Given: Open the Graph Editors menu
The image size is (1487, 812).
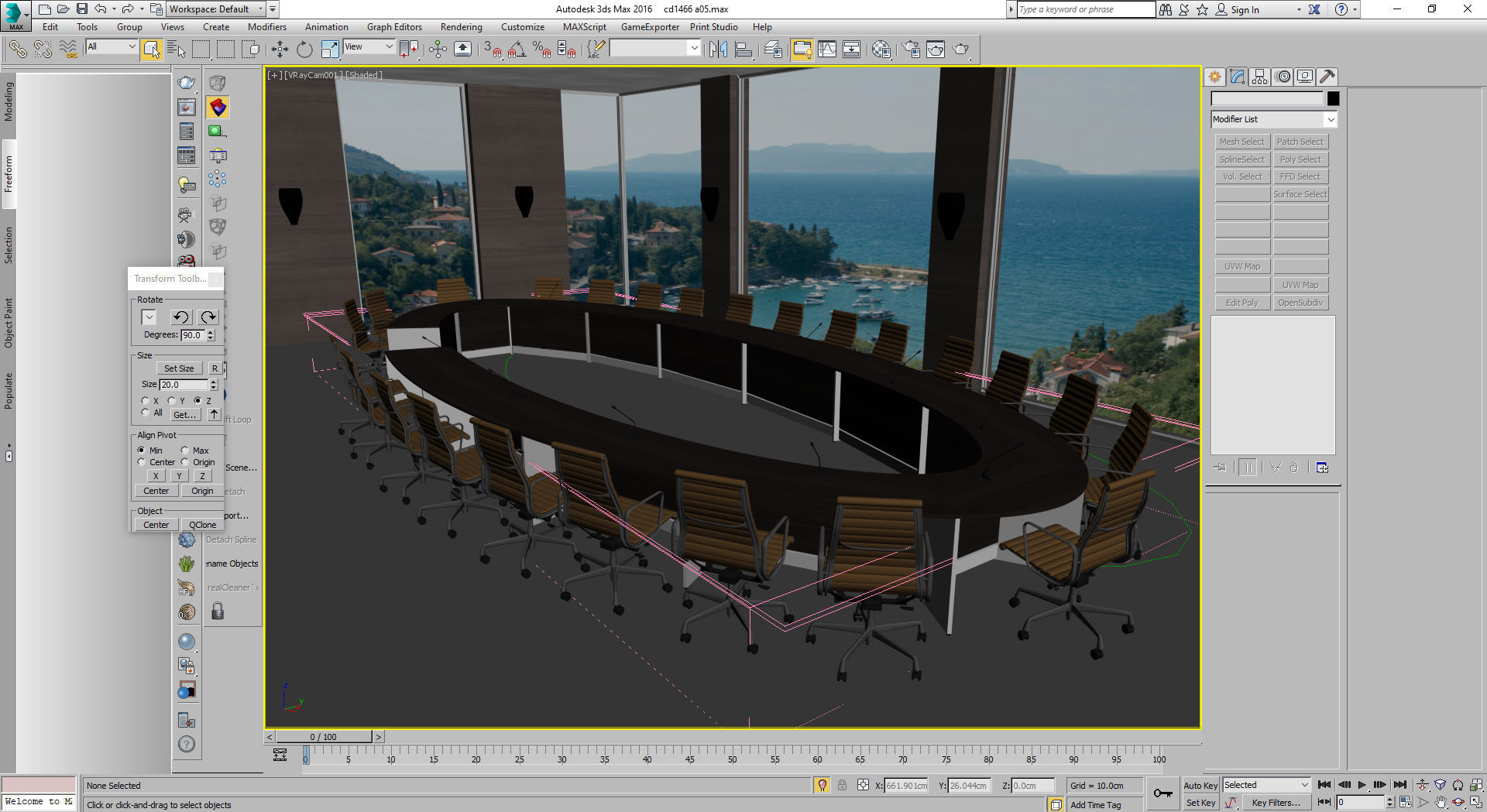Looking at the screenshot, I should coord(394,27).
